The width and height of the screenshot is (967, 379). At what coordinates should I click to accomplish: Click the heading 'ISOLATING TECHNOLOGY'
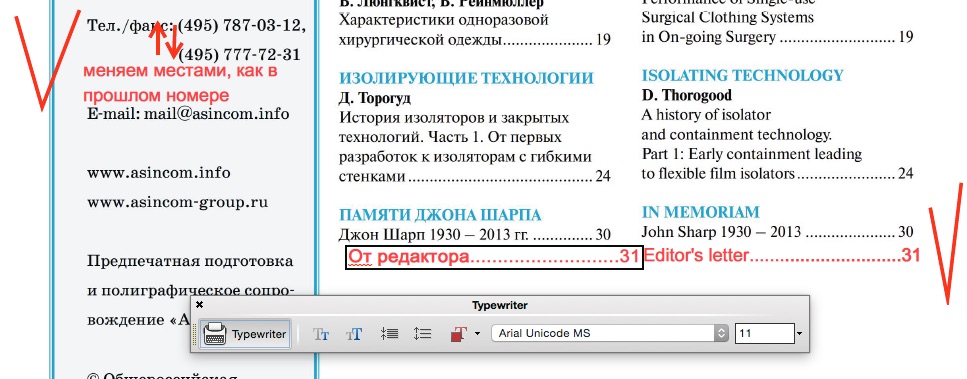(x=743, y=75)
